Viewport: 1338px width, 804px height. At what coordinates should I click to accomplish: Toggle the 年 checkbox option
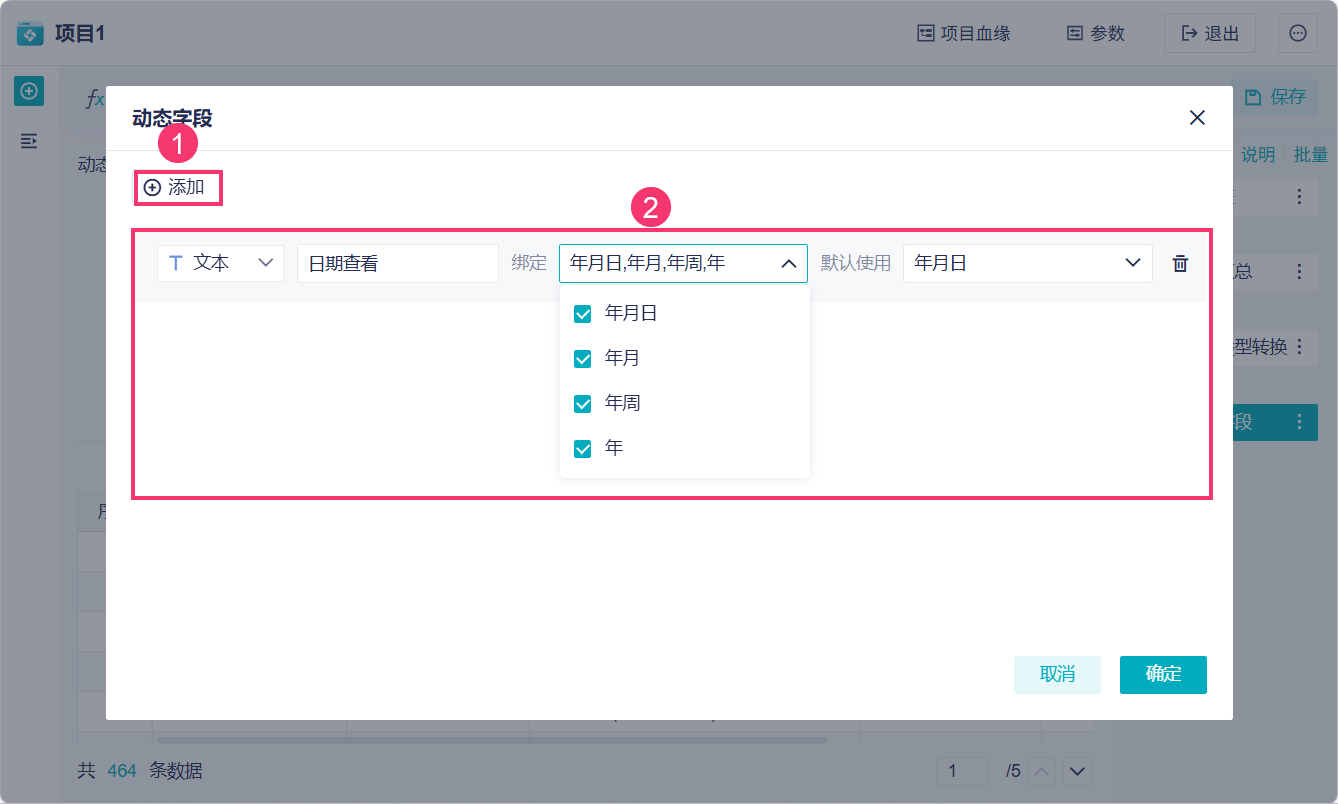point(583,449)
